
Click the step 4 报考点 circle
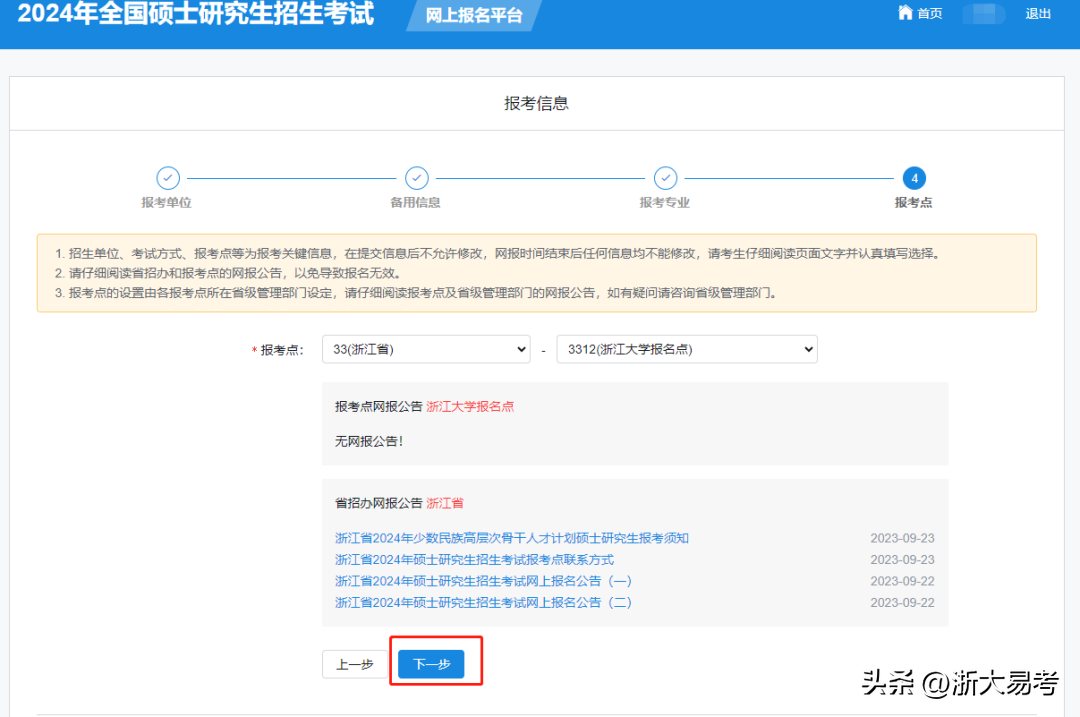point(913,178)
